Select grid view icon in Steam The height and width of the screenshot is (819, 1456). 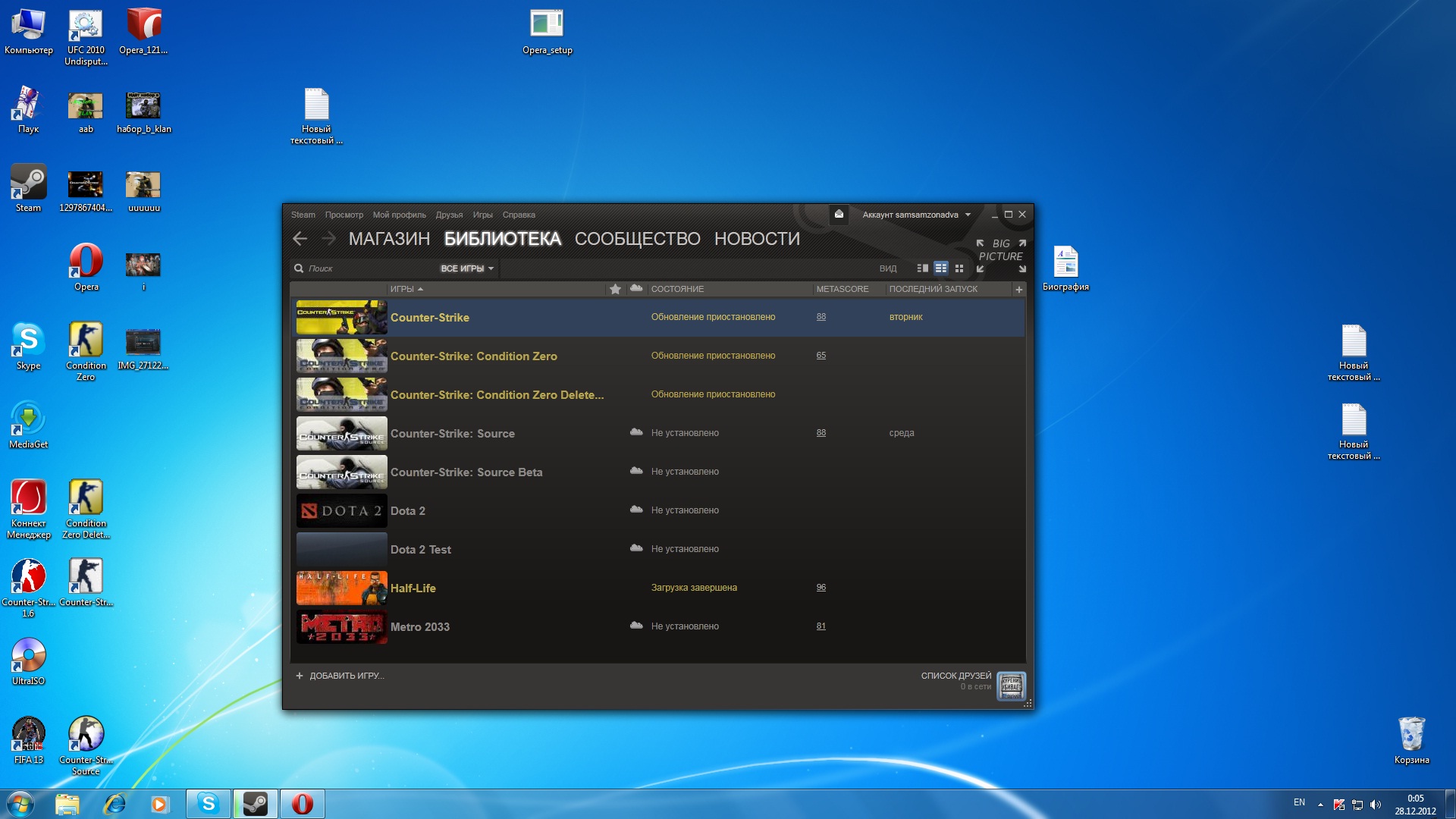click(x=959, y=268)
